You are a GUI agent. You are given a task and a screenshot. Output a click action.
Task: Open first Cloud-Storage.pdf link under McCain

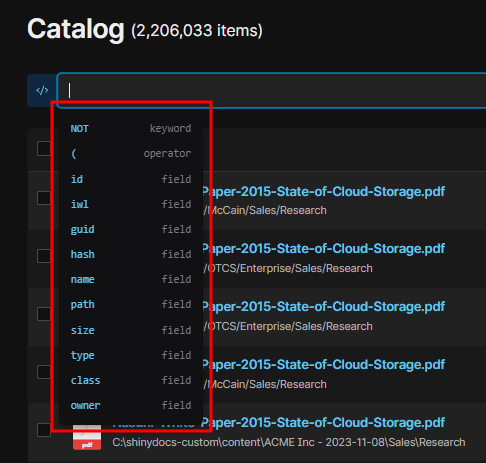point(324,192)
